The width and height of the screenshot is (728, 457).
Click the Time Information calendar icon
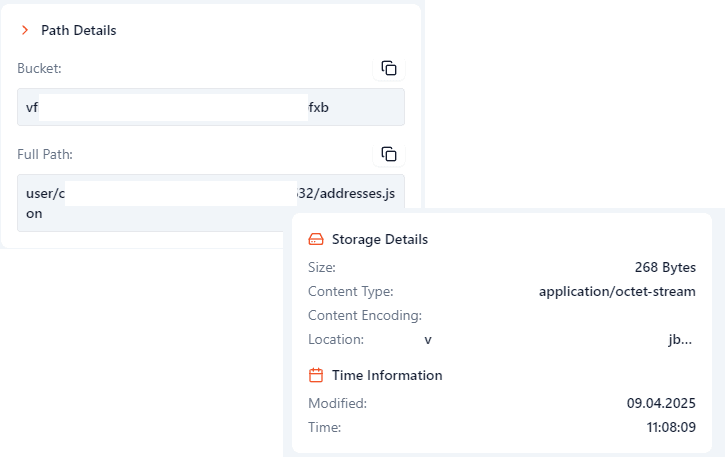pyautogui.click(x=316, y=375)
